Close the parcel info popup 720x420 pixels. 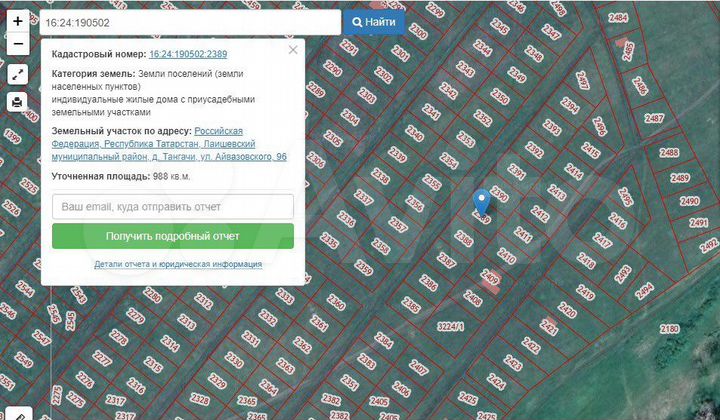(x=293, y=49)
